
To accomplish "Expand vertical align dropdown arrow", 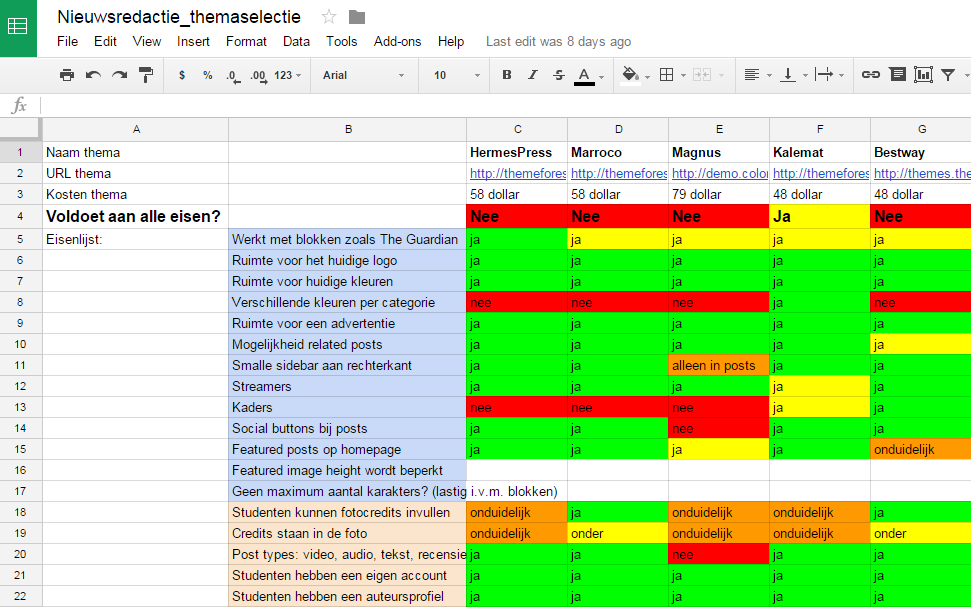I will click(805, 76).
